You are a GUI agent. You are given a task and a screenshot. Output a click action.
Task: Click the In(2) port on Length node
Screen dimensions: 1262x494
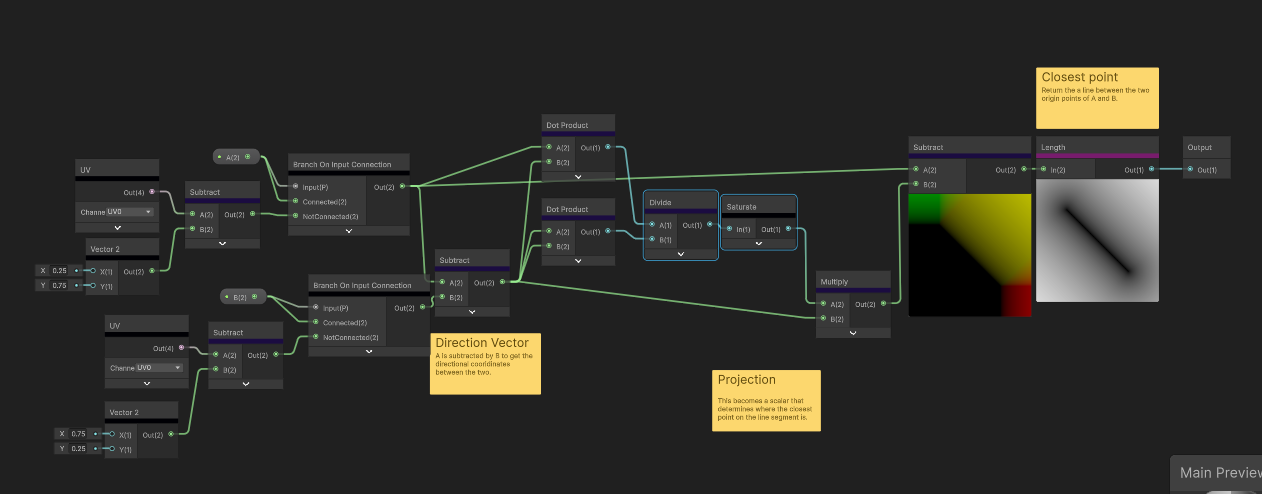coord(1043,170)
